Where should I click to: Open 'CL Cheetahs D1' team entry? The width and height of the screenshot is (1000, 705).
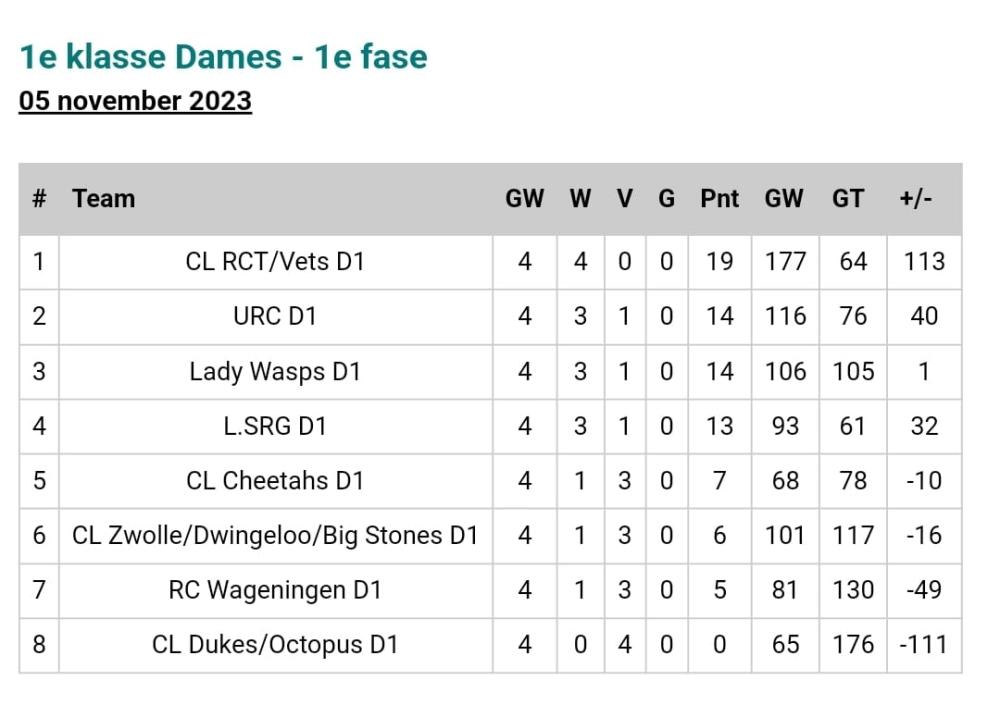click(x=275, y=480)
